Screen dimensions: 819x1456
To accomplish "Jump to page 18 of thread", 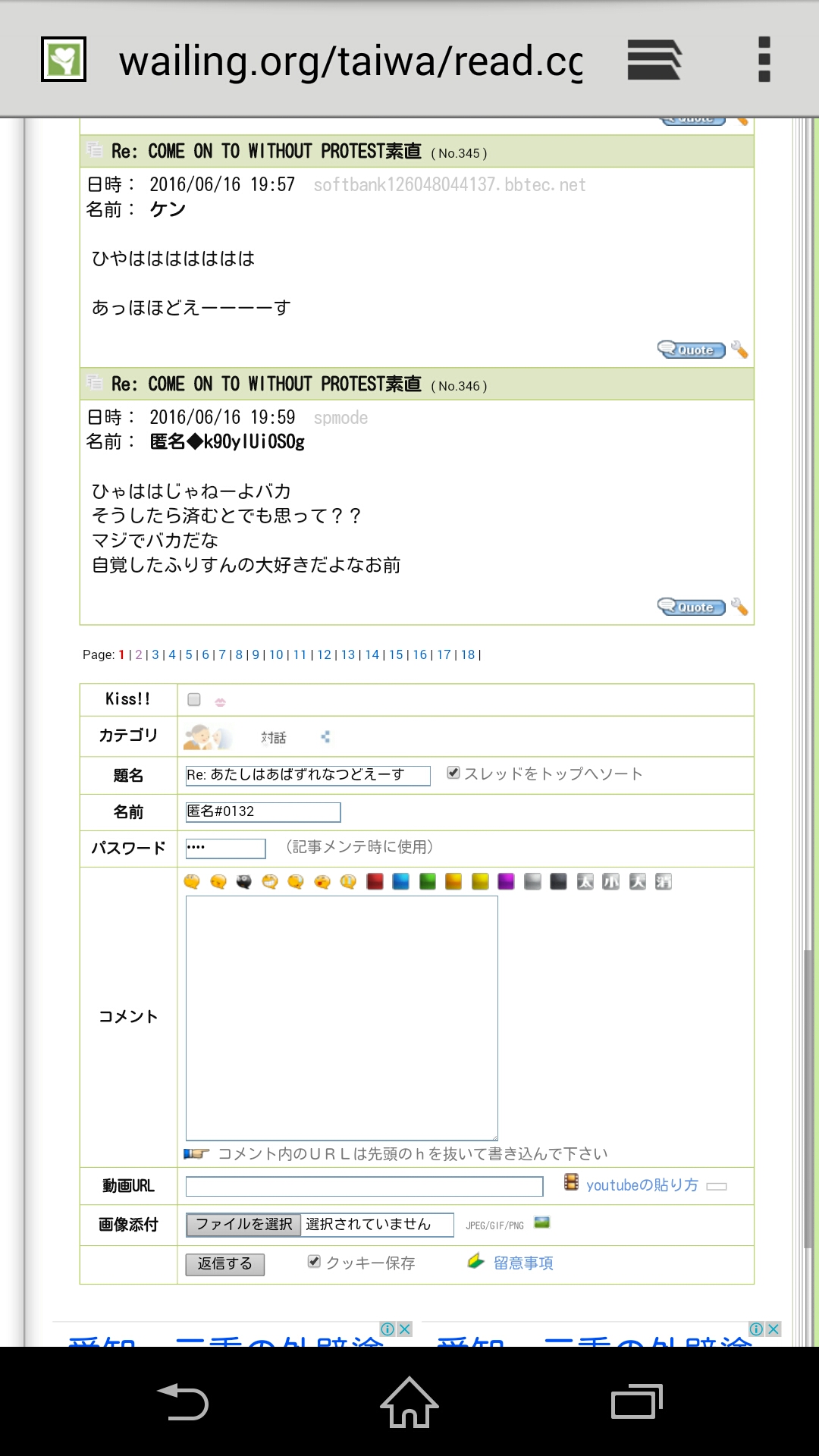I will click(x=468, y=654).
